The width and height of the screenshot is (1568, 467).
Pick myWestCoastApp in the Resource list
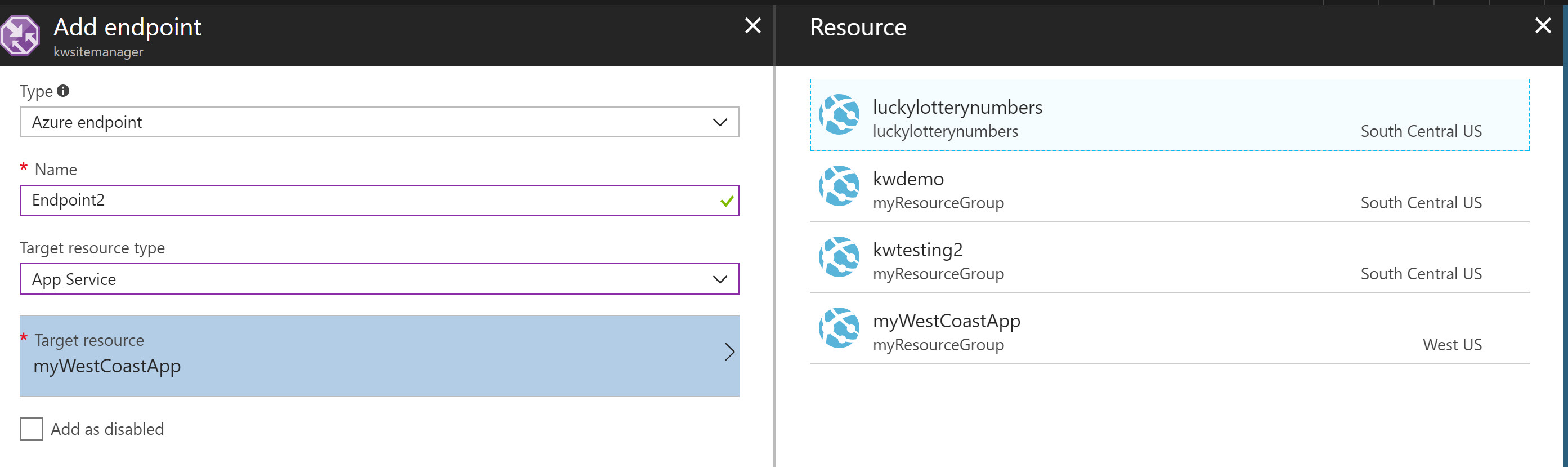(x=1170, y=329)
